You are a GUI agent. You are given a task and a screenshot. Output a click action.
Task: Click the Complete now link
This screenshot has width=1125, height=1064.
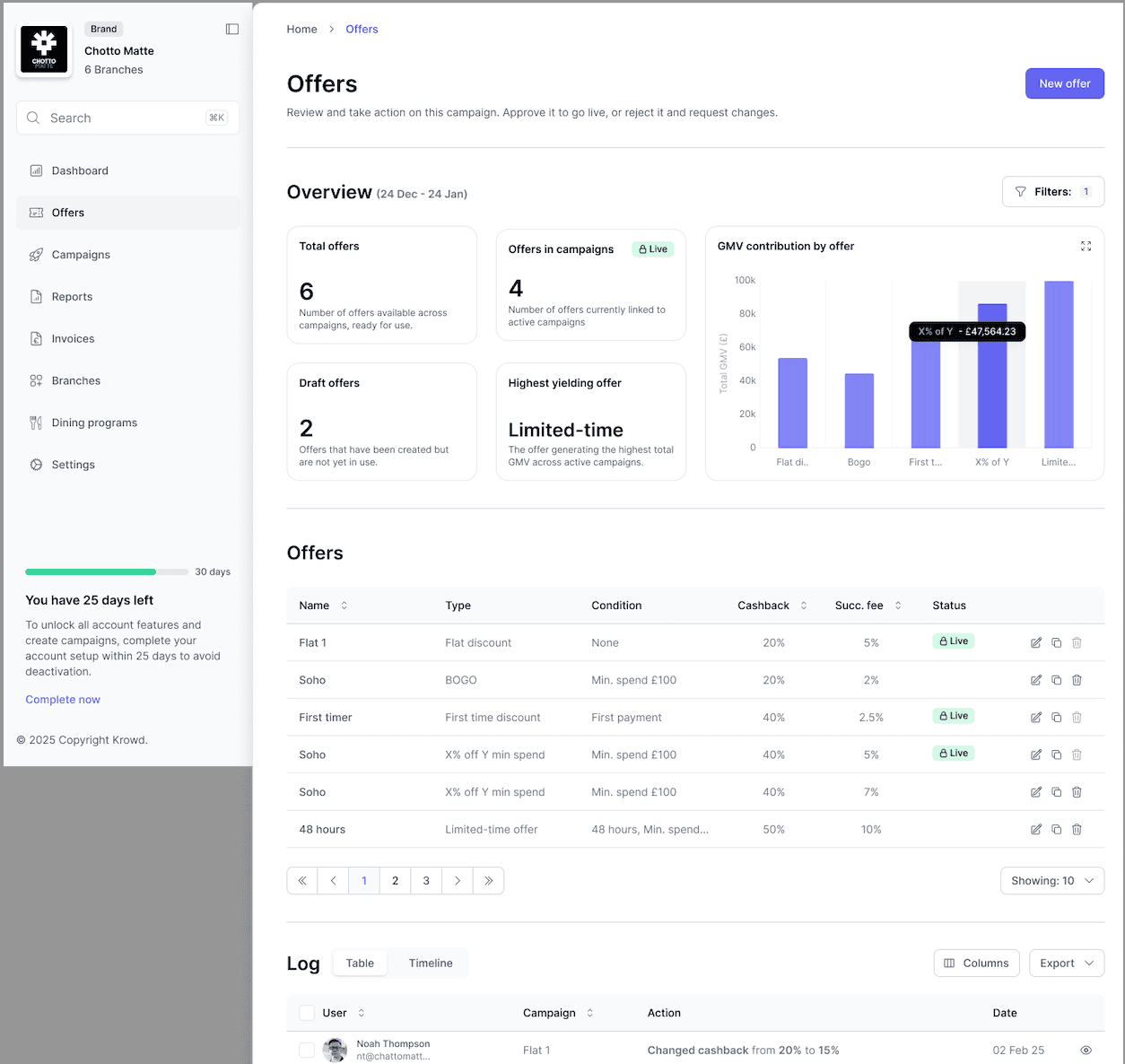(x=63, y=700)
